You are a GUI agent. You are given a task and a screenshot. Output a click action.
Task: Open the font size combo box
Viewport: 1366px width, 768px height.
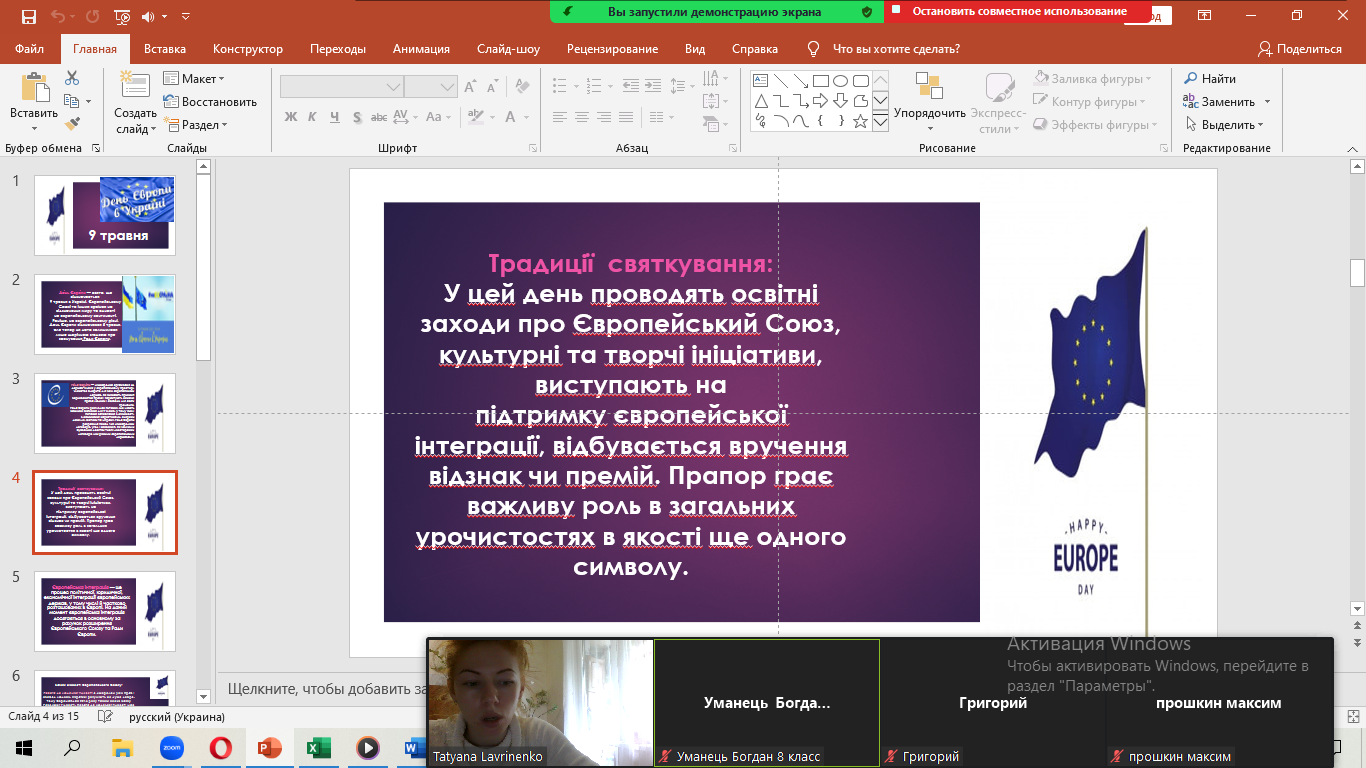(x=431, y=87)
